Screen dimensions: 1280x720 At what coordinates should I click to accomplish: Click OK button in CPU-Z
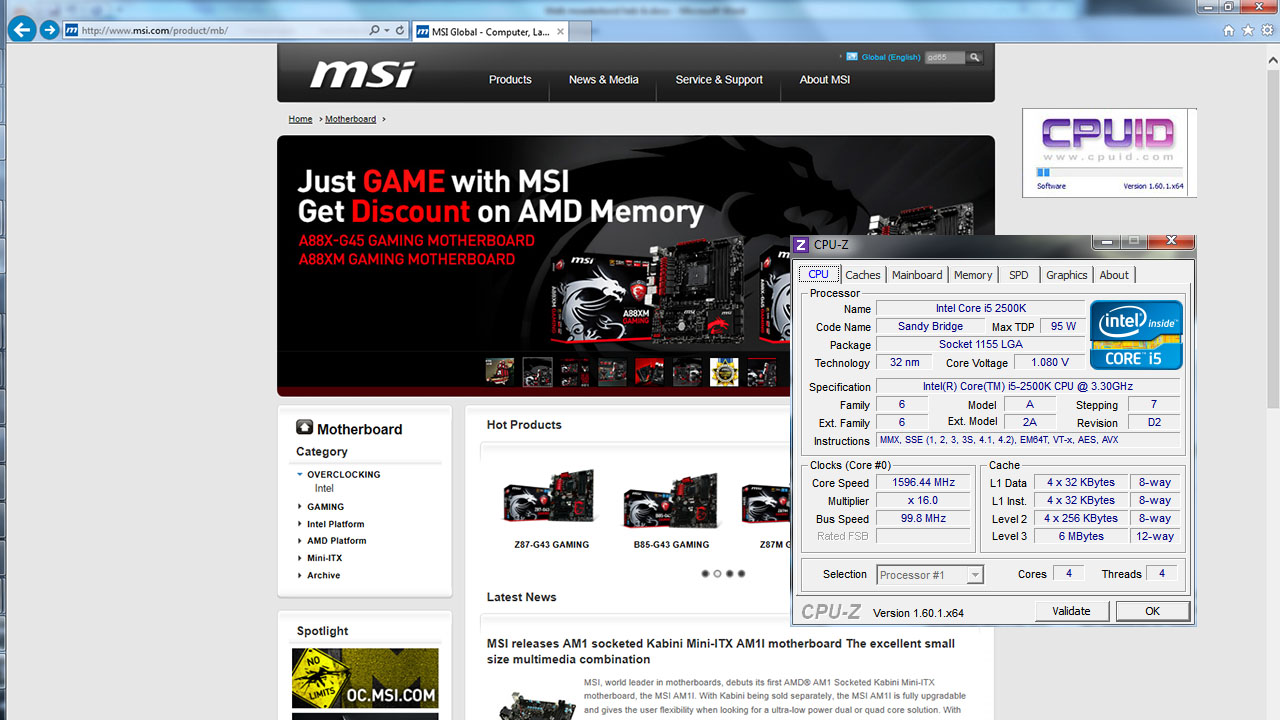(1152, 611)
